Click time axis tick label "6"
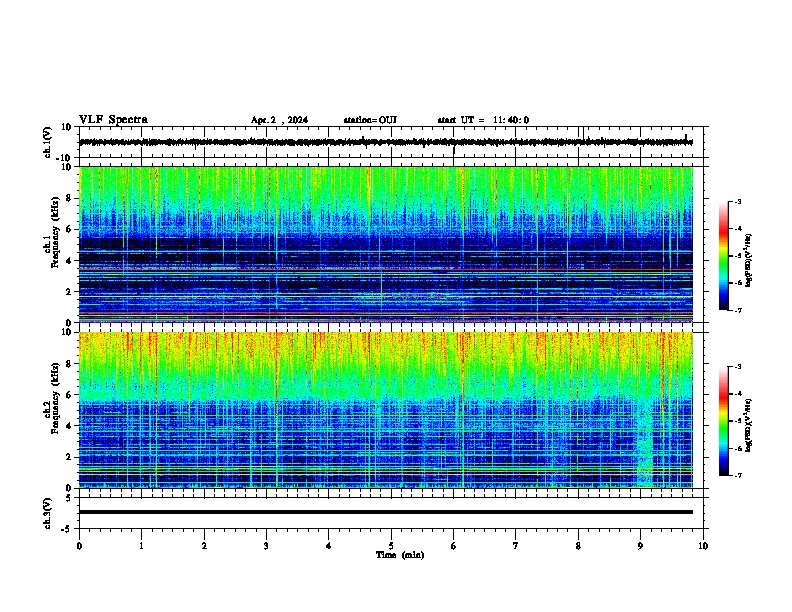Viewport: 792px width, 612px height. pos(453,546)
